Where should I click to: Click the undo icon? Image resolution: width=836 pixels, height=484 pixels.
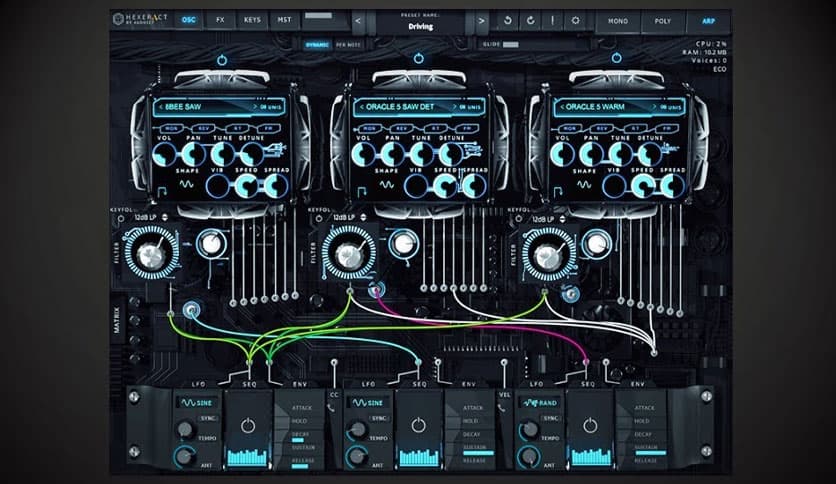click(508, 20)
